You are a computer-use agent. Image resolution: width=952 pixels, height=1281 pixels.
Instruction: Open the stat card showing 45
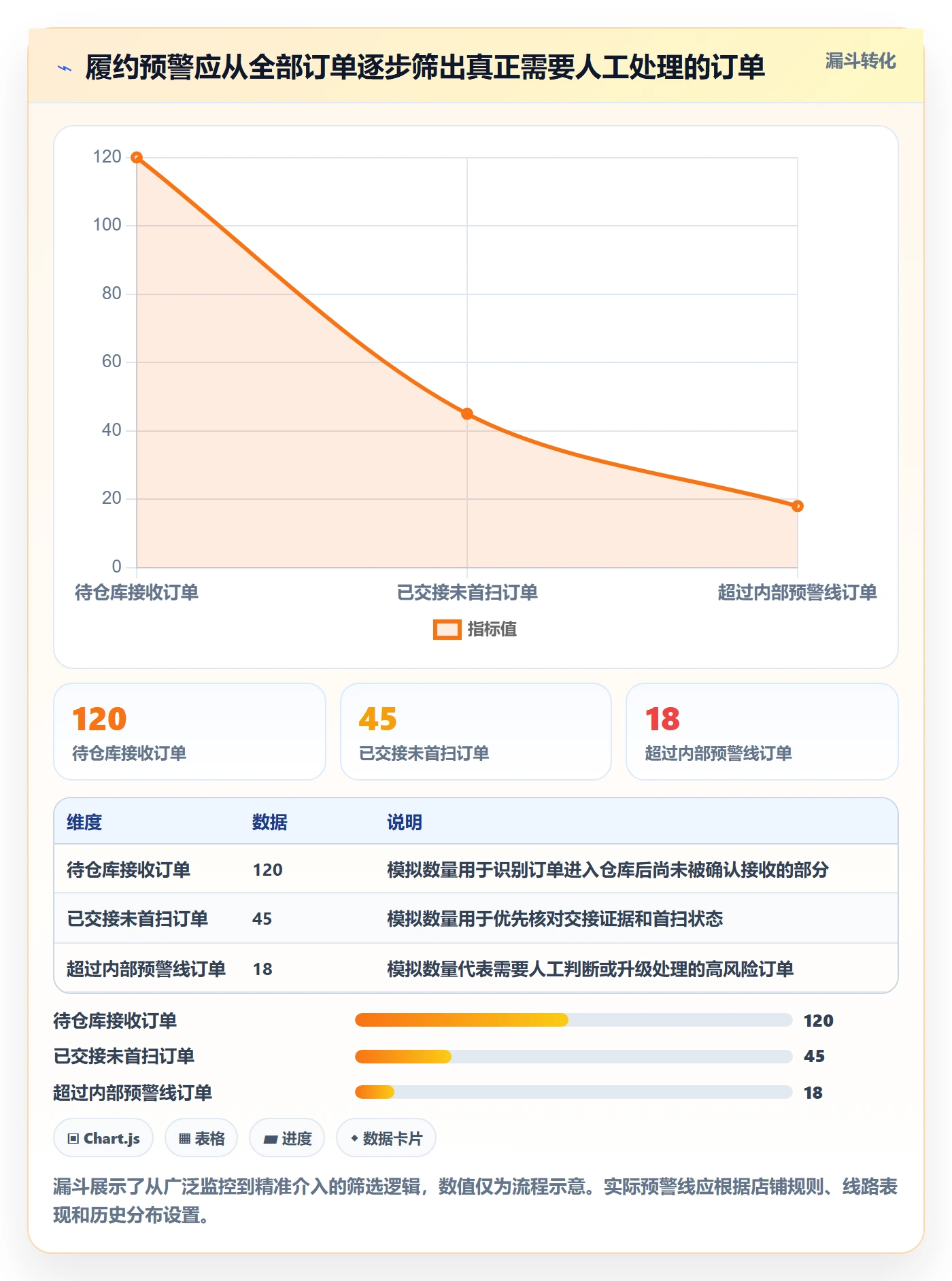coord(476,732)
